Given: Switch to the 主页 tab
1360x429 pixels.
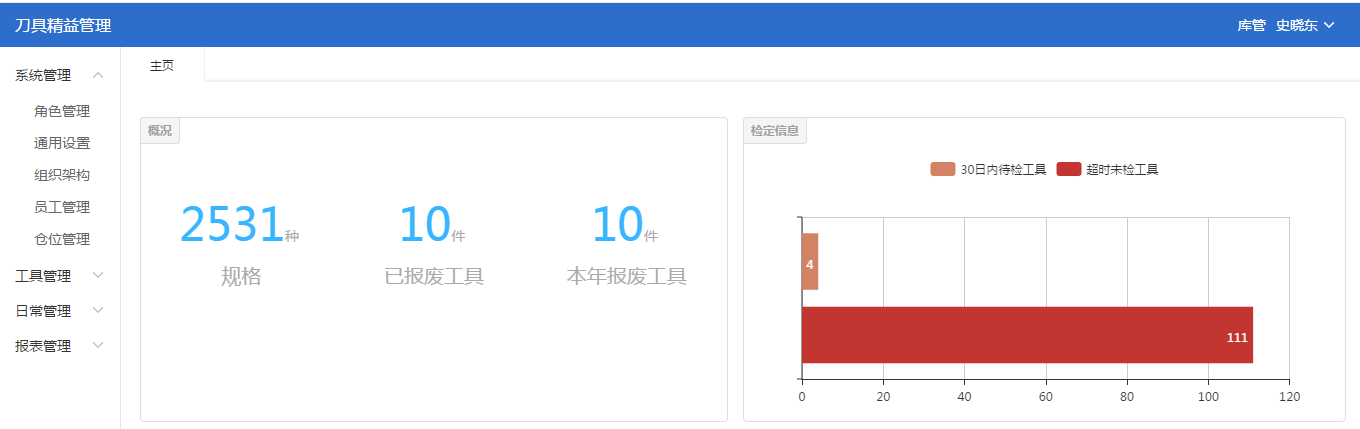Looking at the screenshot, I should pos(162,65).
